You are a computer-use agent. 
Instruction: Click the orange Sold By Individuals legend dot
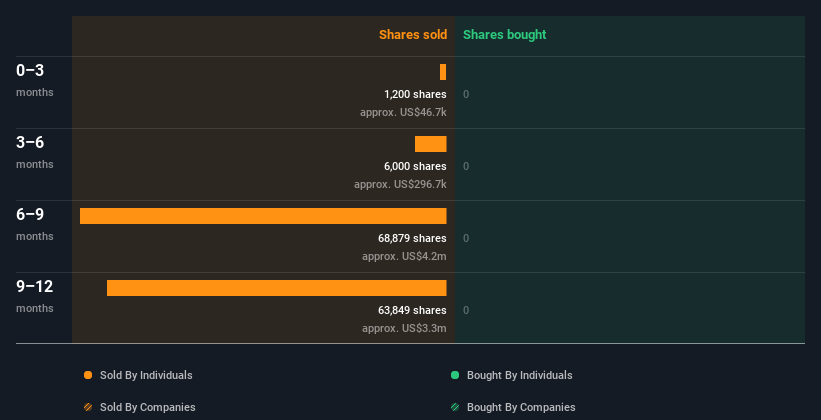88,375
